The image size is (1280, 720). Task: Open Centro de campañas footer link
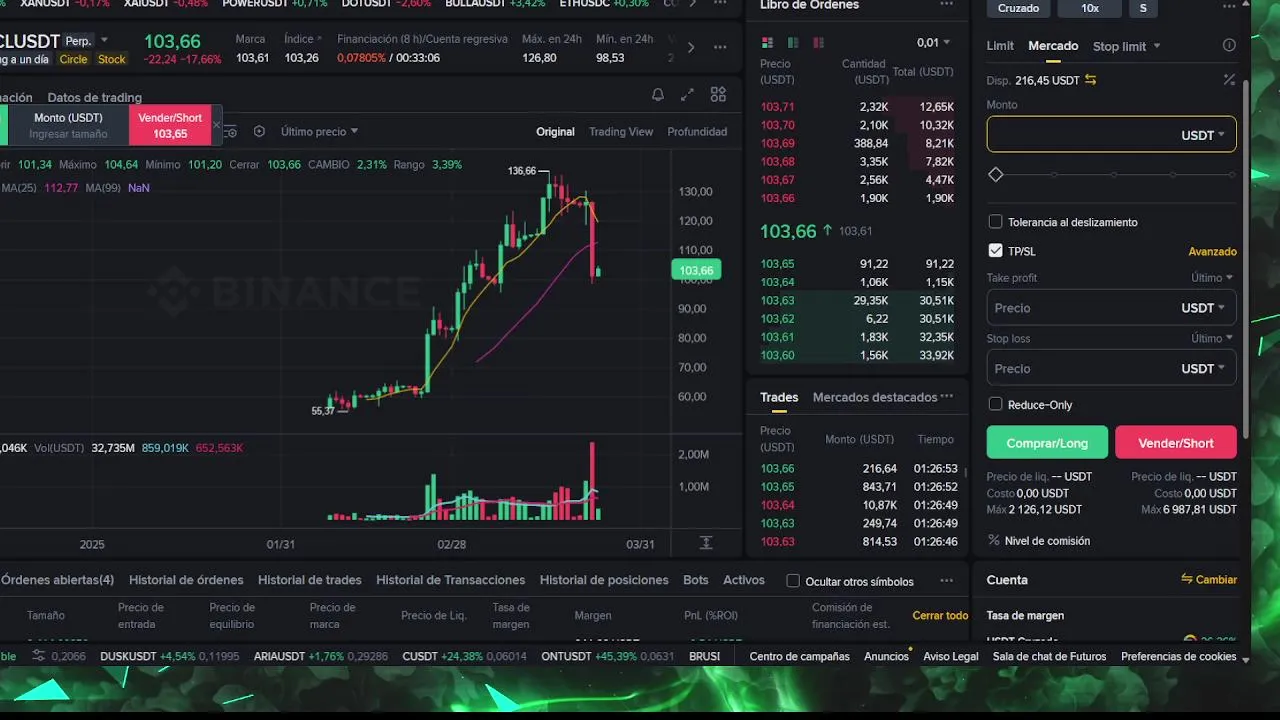tap(799, 656)
